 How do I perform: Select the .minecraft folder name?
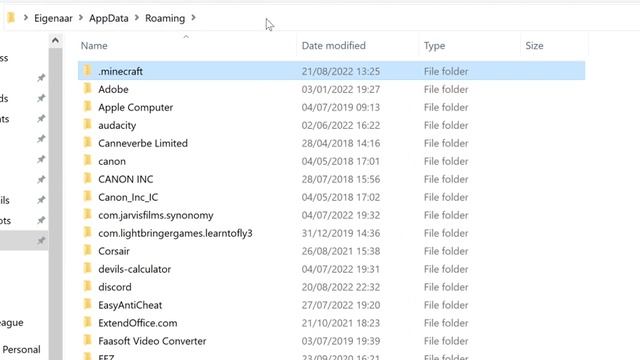[120, 71]
